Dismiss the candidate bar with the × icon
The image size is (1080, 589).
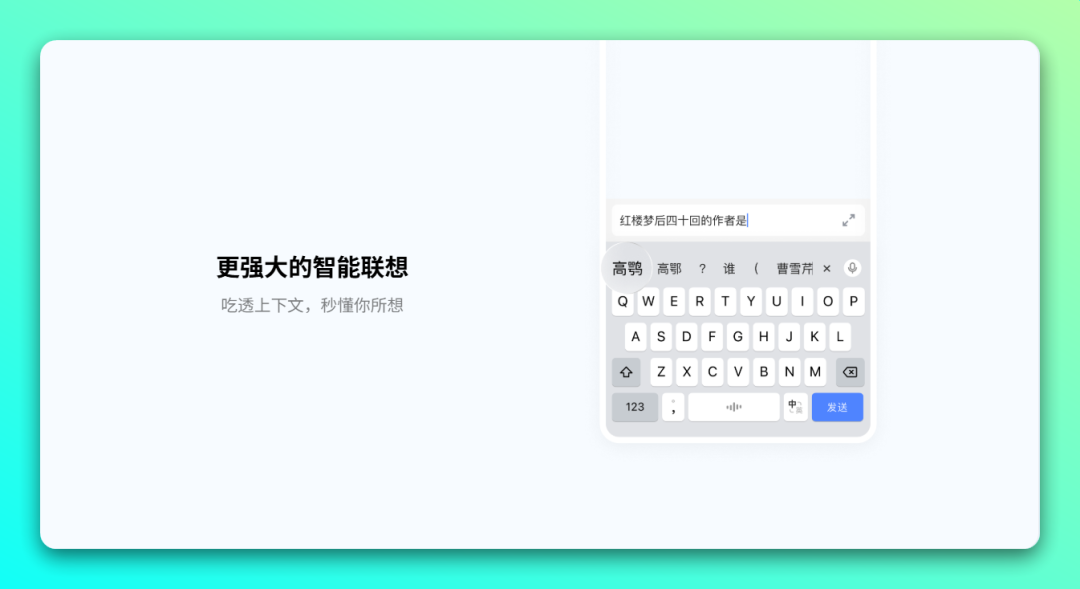pos(827,267)
